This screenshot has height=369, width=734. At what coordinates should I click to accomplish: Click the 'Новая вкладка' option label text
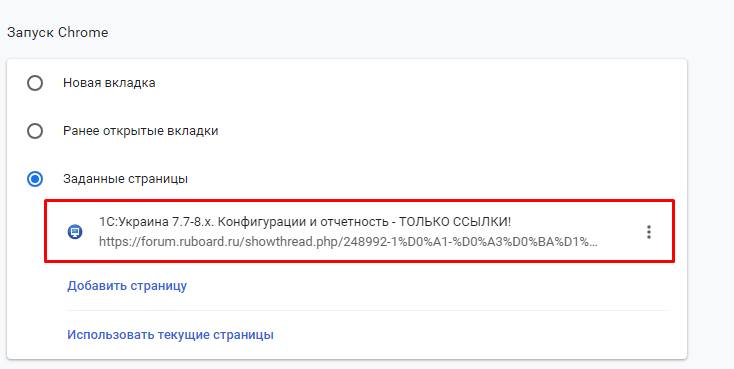(x=109, y=83)
